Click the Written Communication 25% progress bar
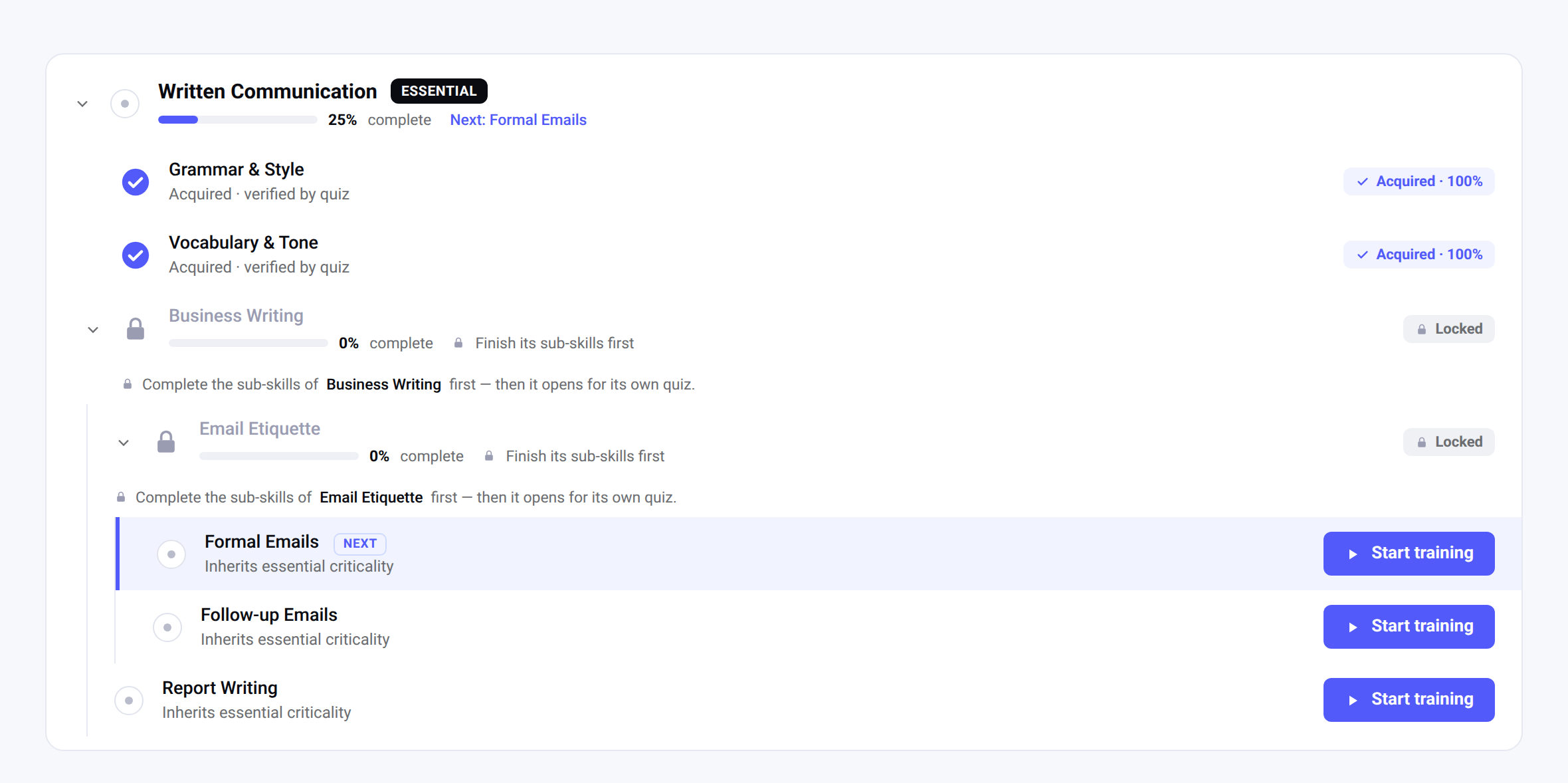1568x783 pixels. (x=238, y=120)
